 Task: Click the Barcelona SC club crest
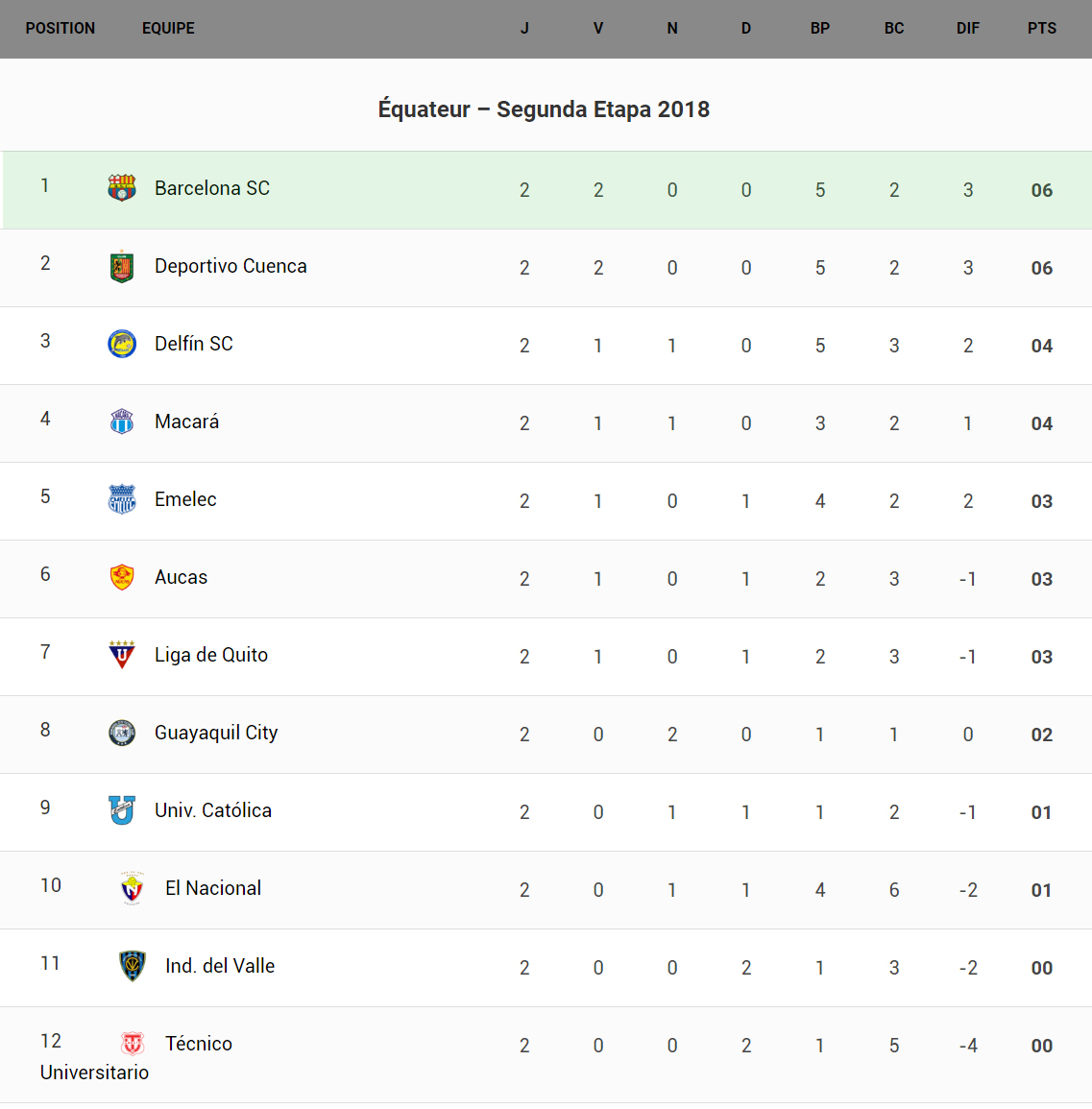122,188
